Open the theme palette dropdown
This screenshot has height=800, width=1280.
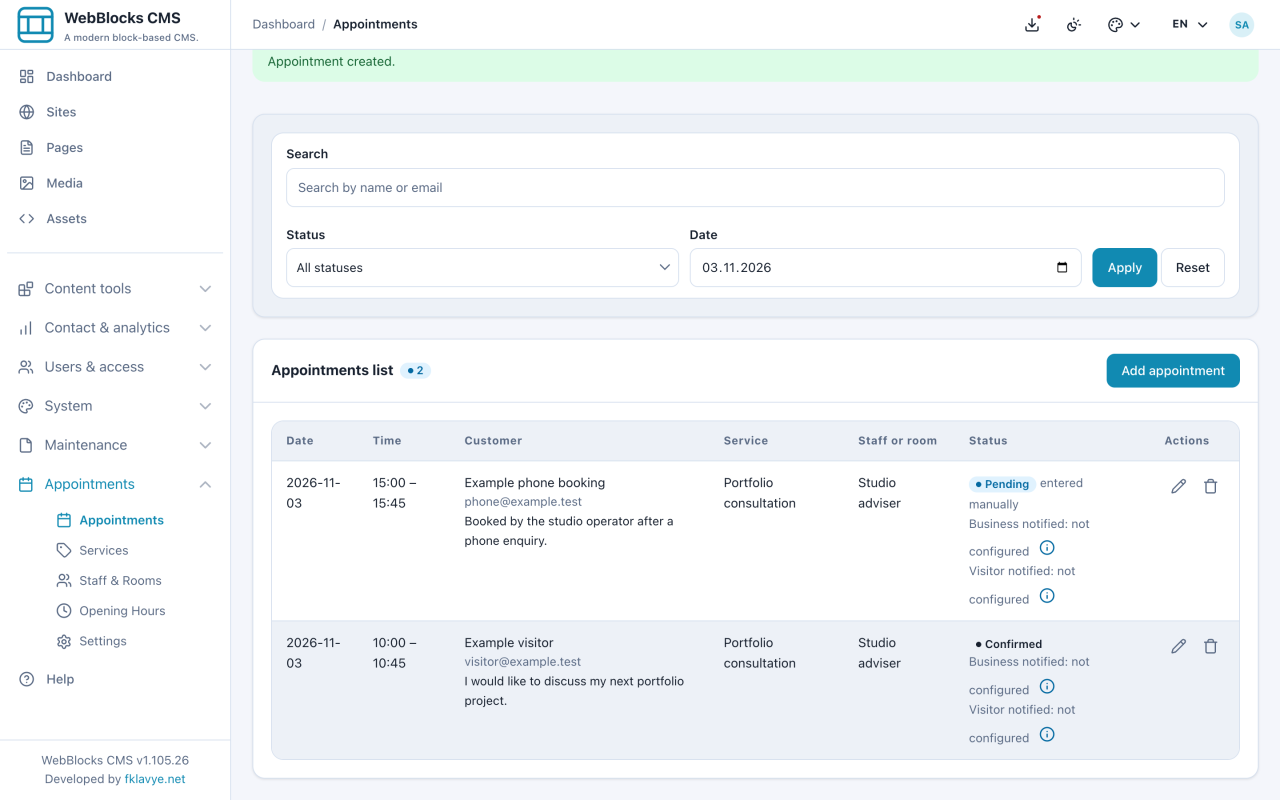tap(1124, 25)
